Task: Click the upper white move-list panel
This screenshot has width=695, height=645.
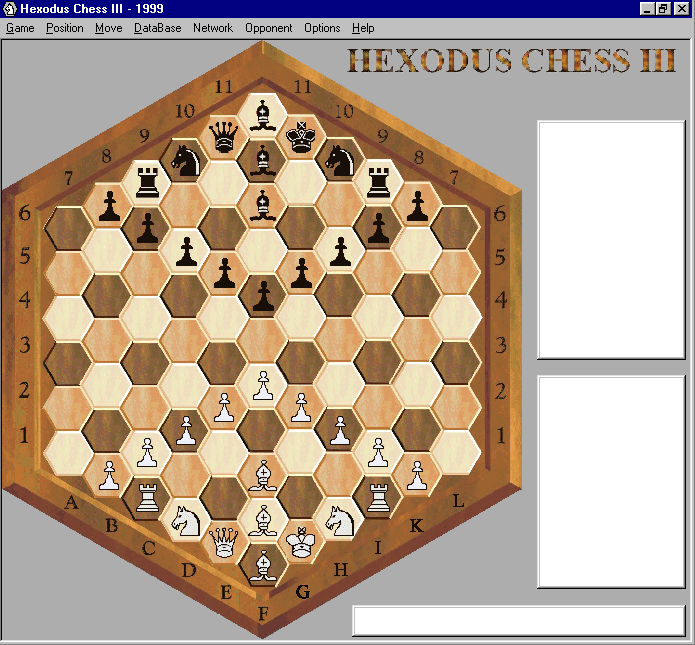Action: click(611, 239)
